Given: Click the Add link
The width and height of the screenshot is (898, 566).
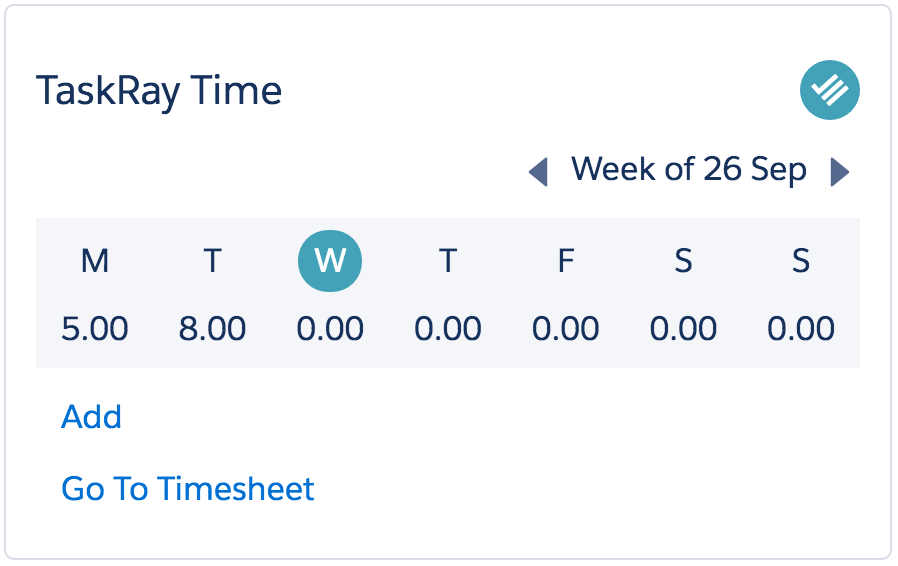Looking at the screenshot, I should pos(92,416).
